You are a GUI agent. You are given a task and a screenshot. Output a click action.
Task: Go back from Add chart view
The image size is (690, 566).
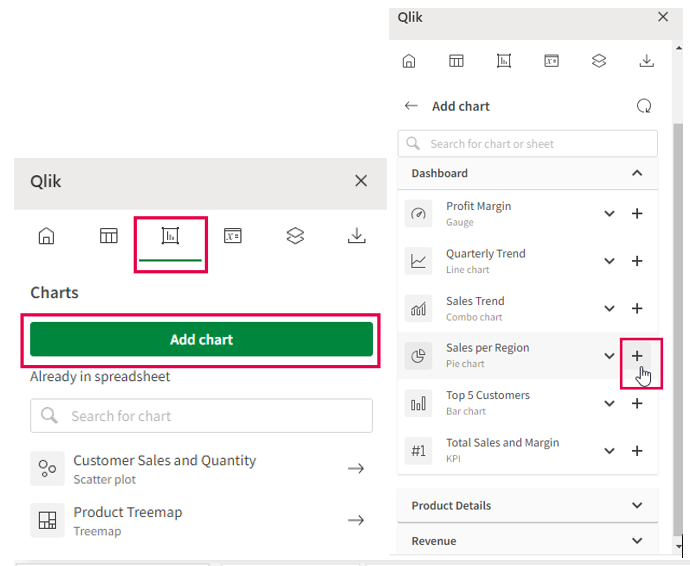(411, 106)
